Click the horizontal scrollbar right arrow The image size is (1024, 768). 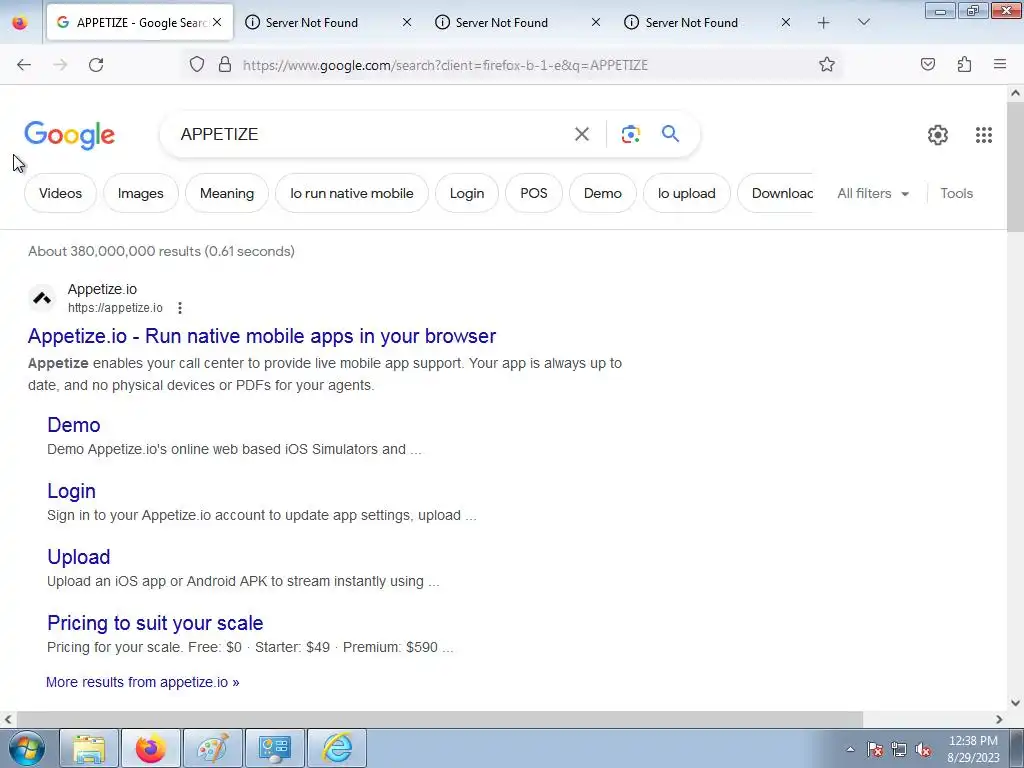(999, 719)
